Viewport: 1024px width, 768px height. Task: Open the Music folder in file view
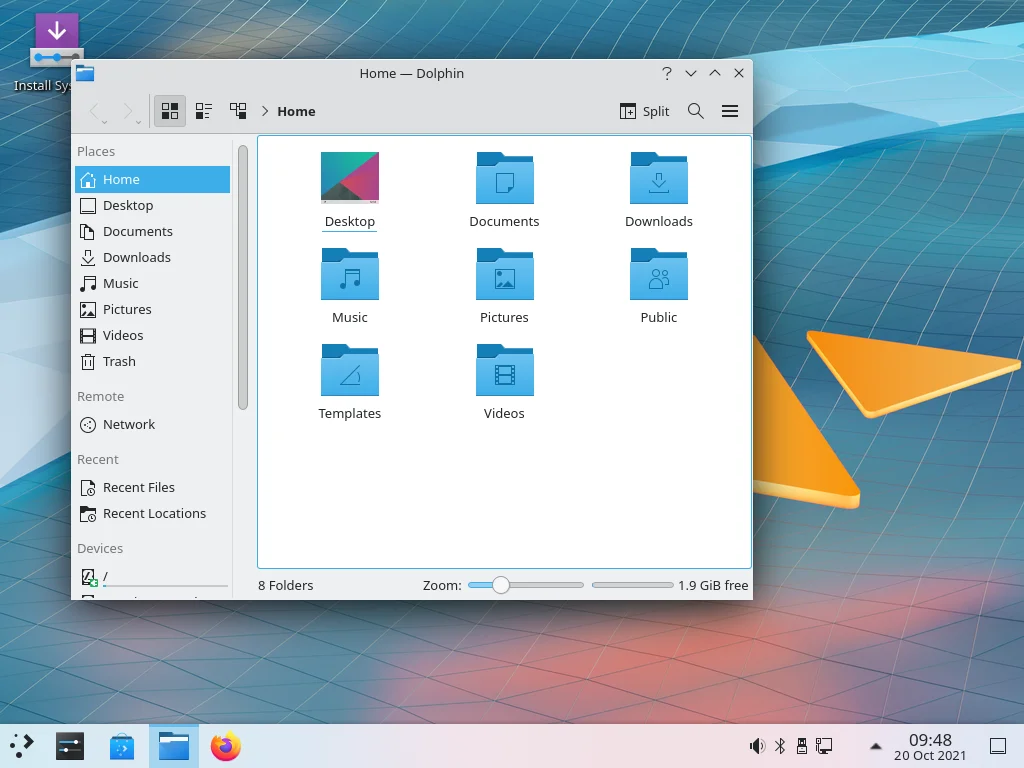point(350,276)
